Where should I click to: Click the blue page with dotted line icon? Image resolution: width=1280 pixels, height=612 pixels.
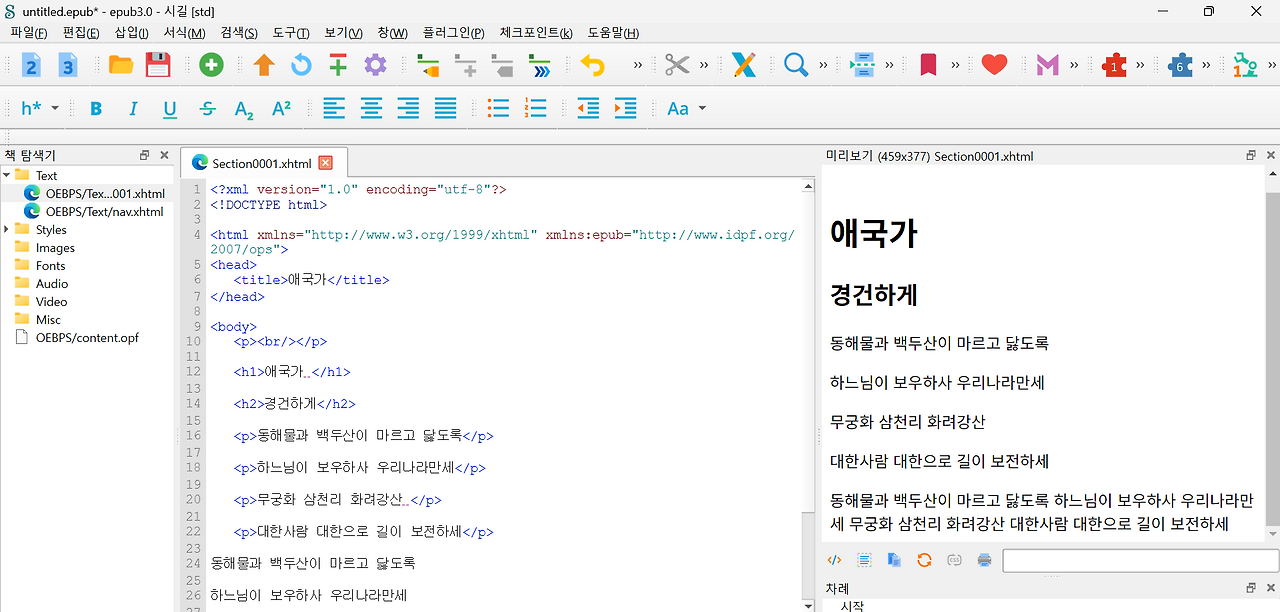[x=862, y=65]
